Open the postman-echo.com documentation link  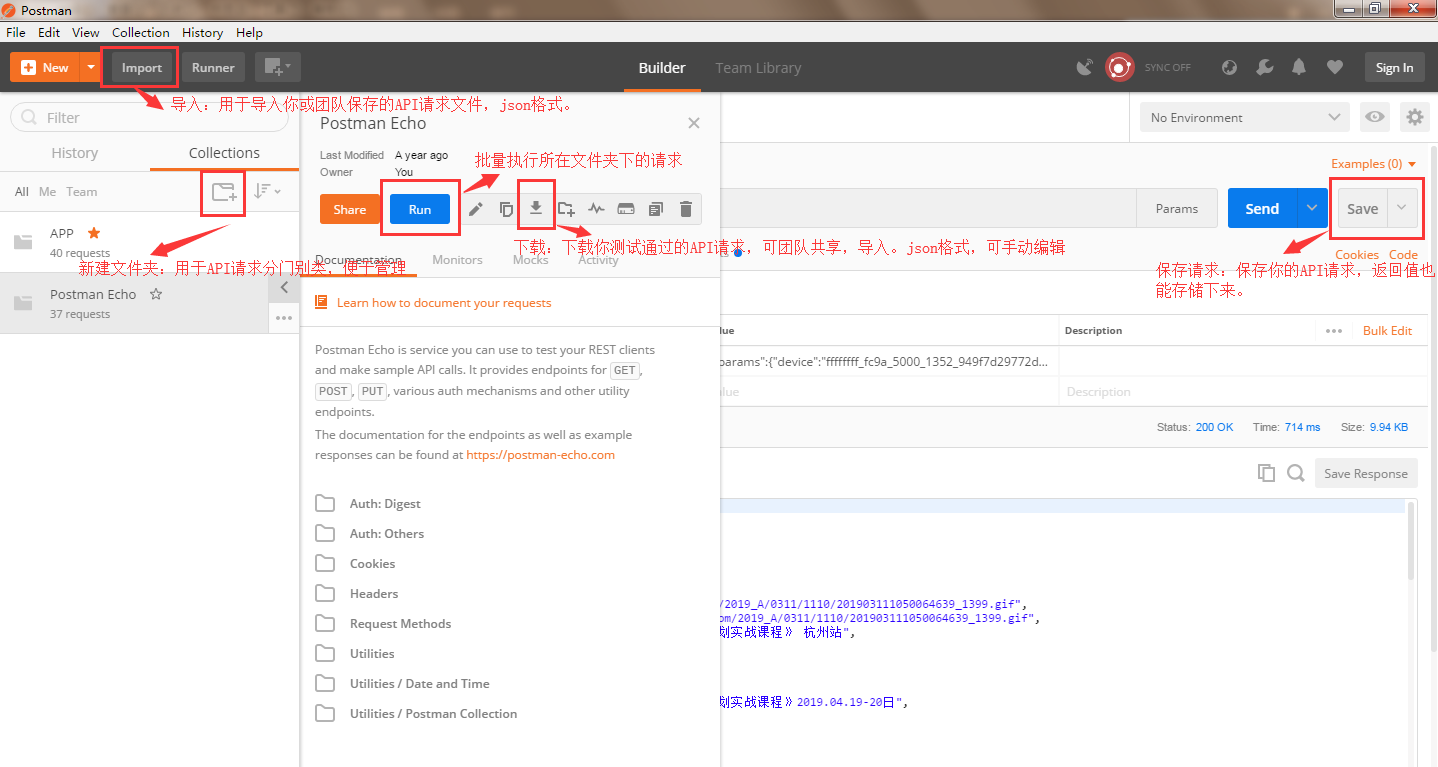(540, 454)
